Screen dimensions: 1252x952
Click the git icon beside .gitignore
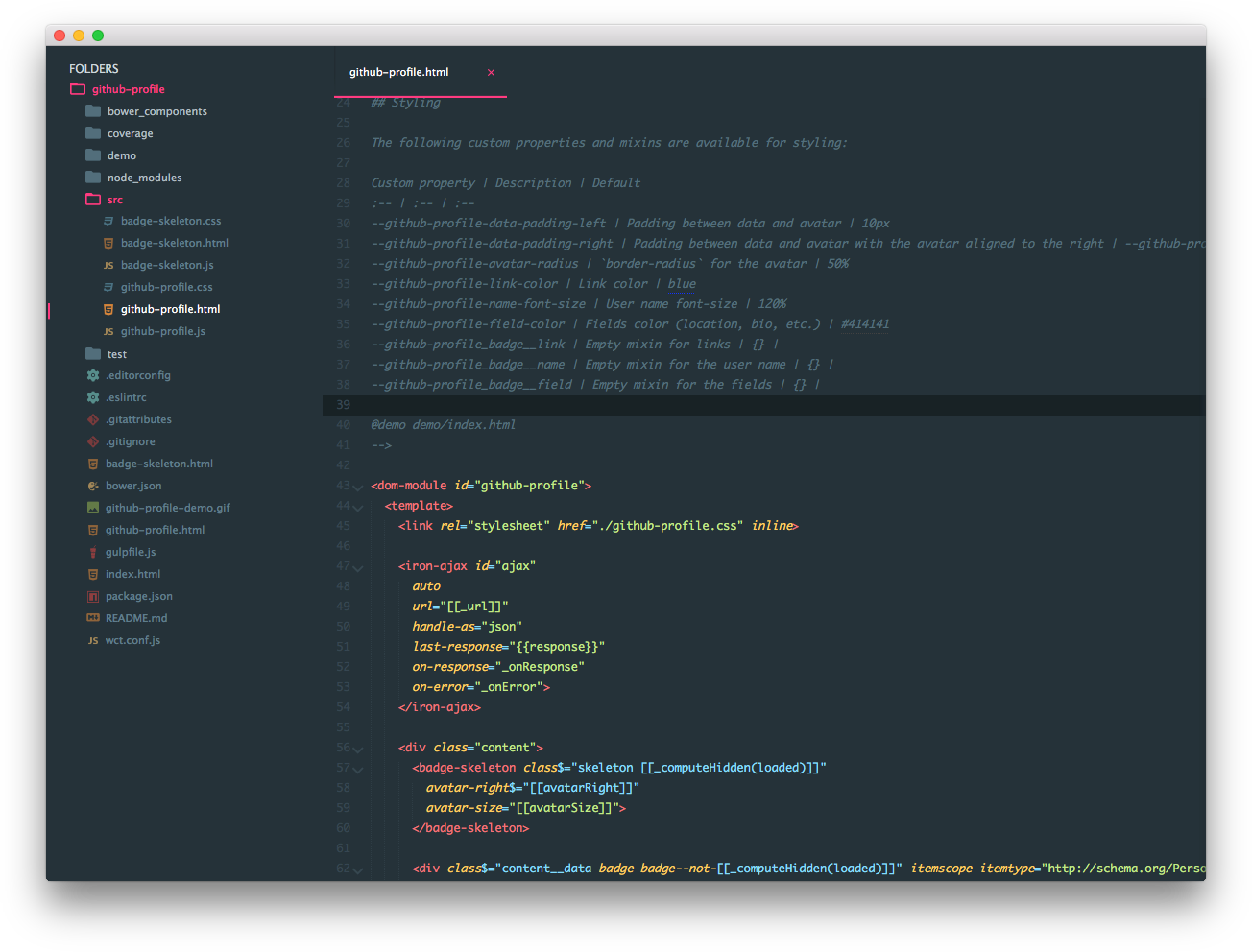[93, 441]
